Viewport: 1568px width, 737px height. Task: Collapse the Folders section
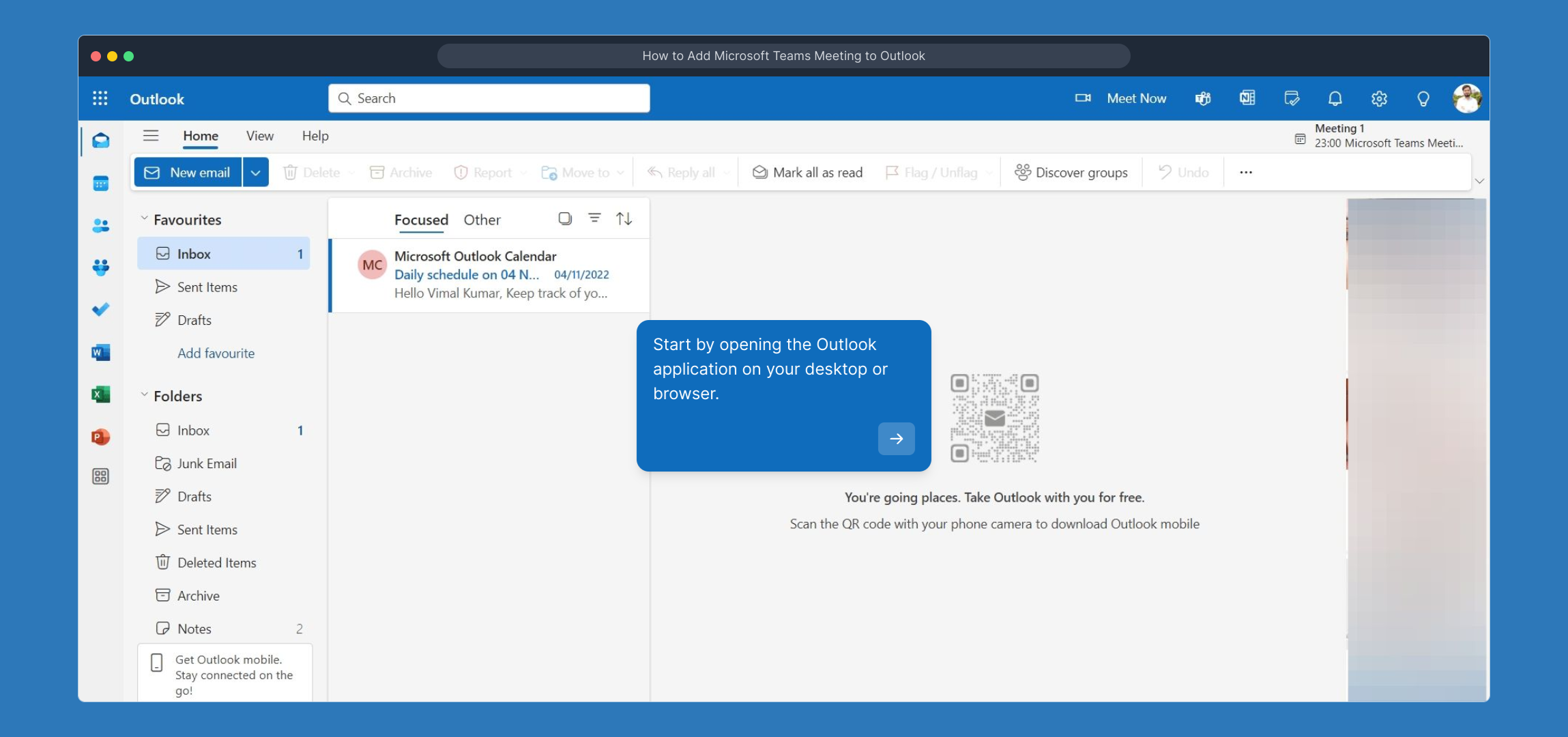click(x=144, y=395)
